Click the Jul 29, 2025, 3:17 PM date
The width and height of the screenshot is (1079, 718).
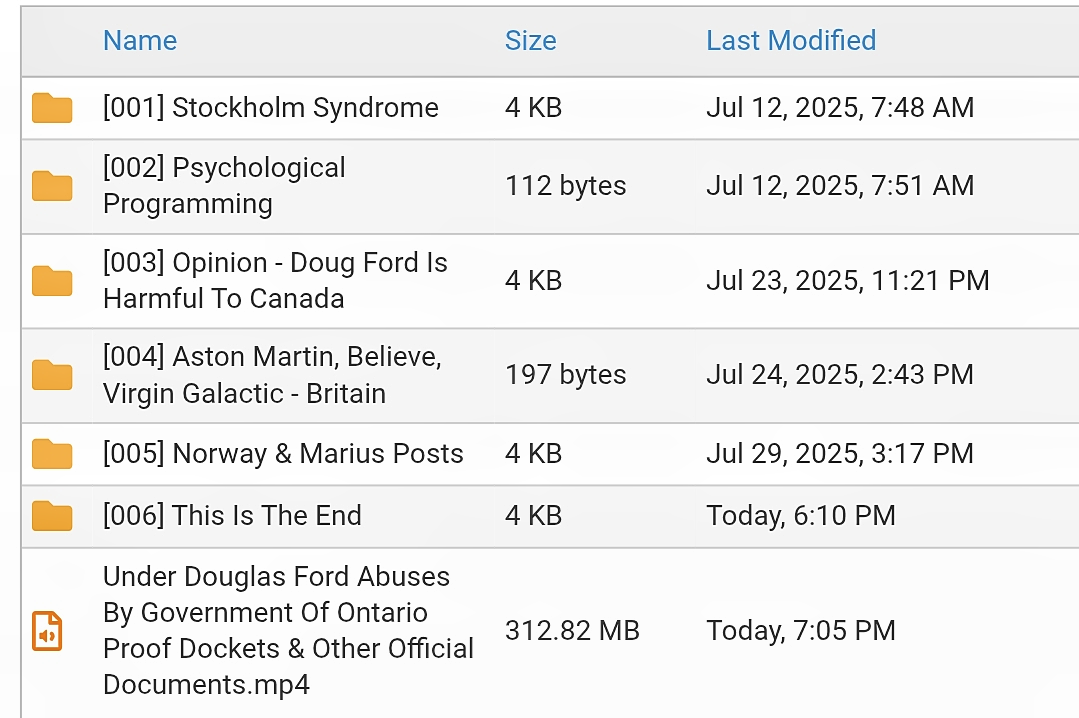pyautogui.click(x=839, y=454)
